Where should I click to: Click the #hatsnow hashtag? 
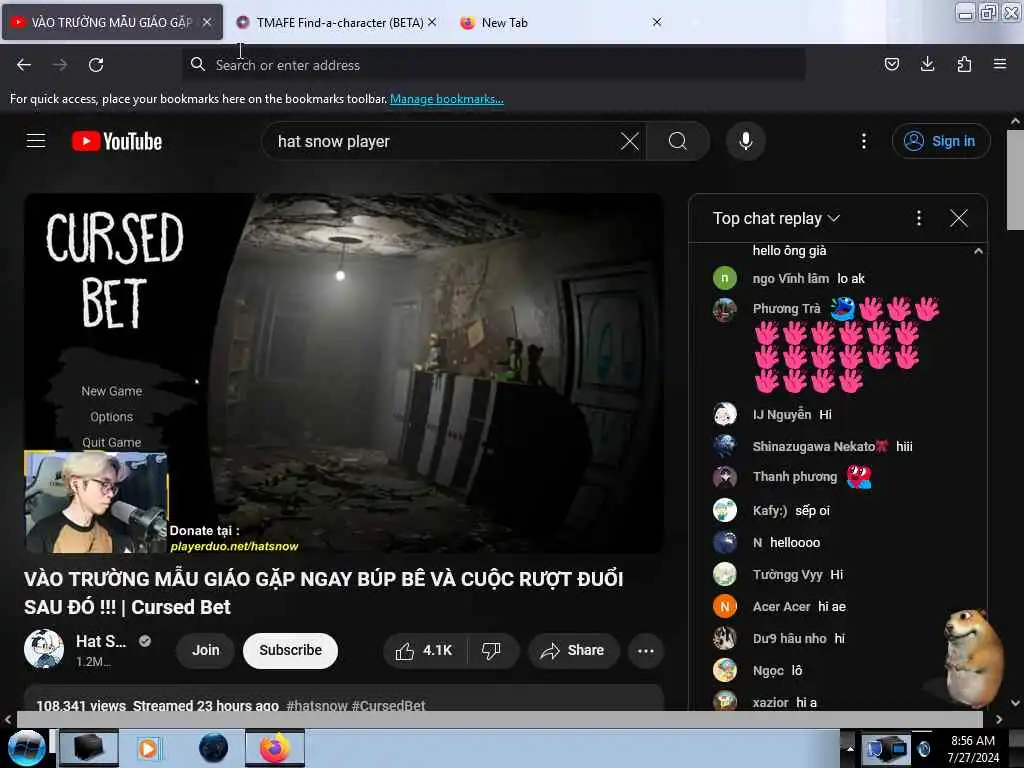pyautogui.click(x=317, y=705)
